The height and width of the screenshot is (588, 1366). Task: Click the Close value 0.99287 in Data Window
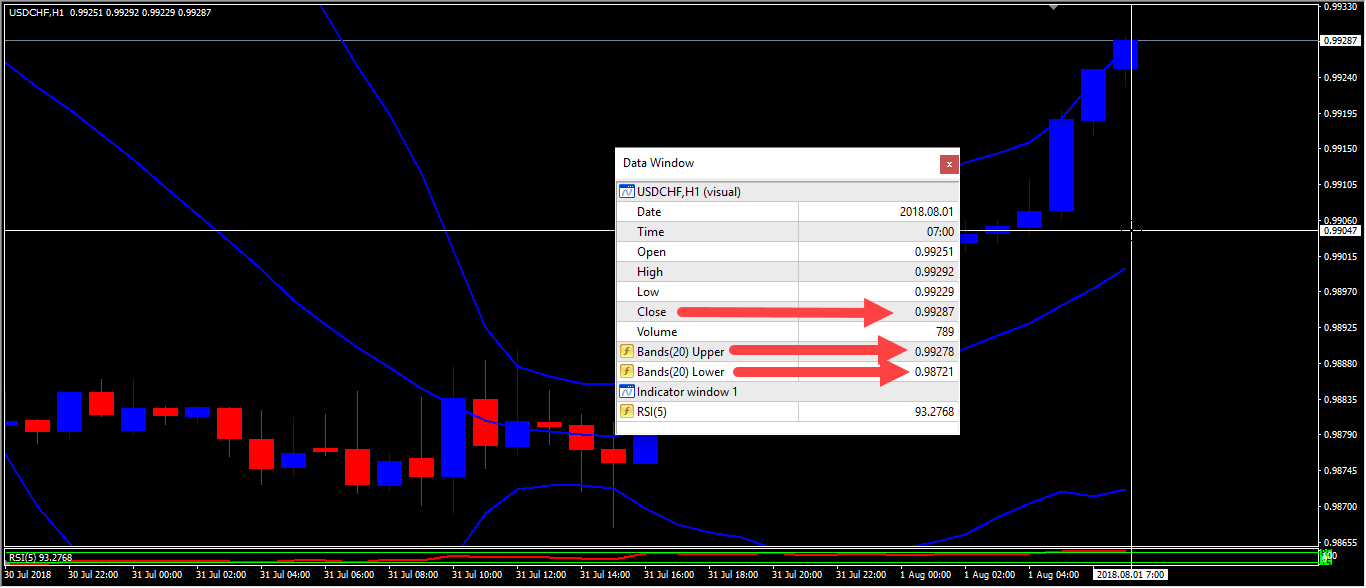point(935,312)
